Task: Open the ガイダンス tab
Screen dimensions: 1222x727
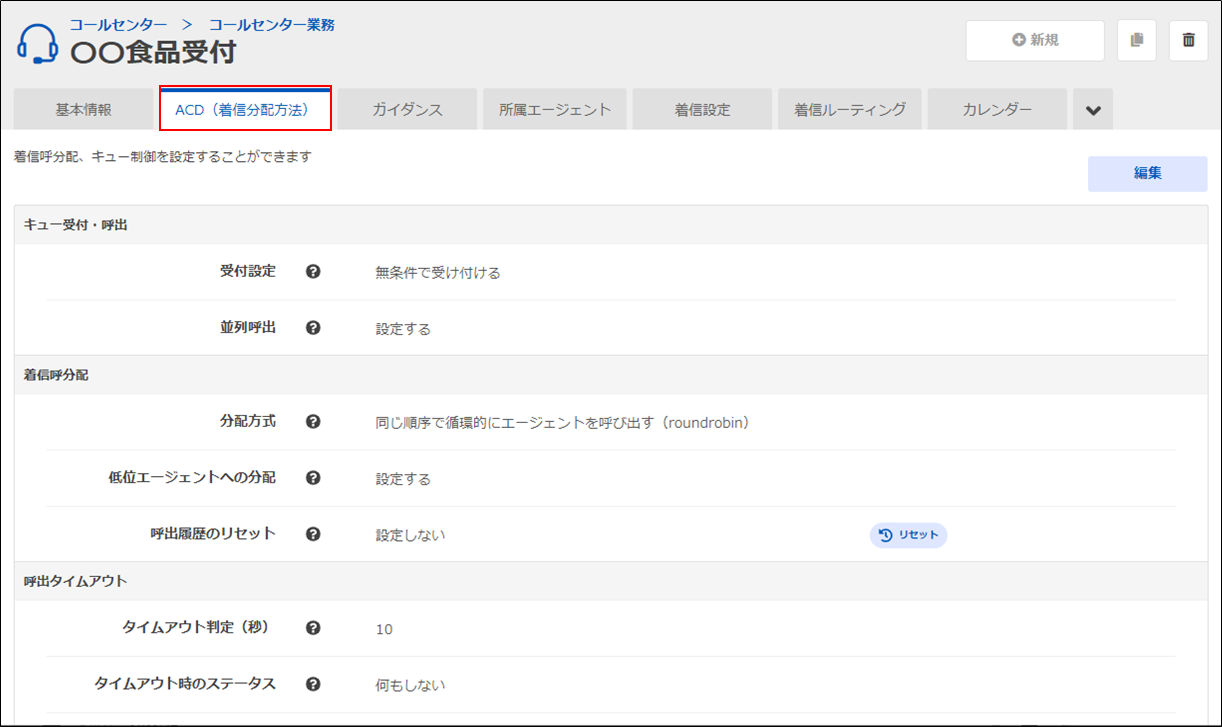Action: [407, 110]
